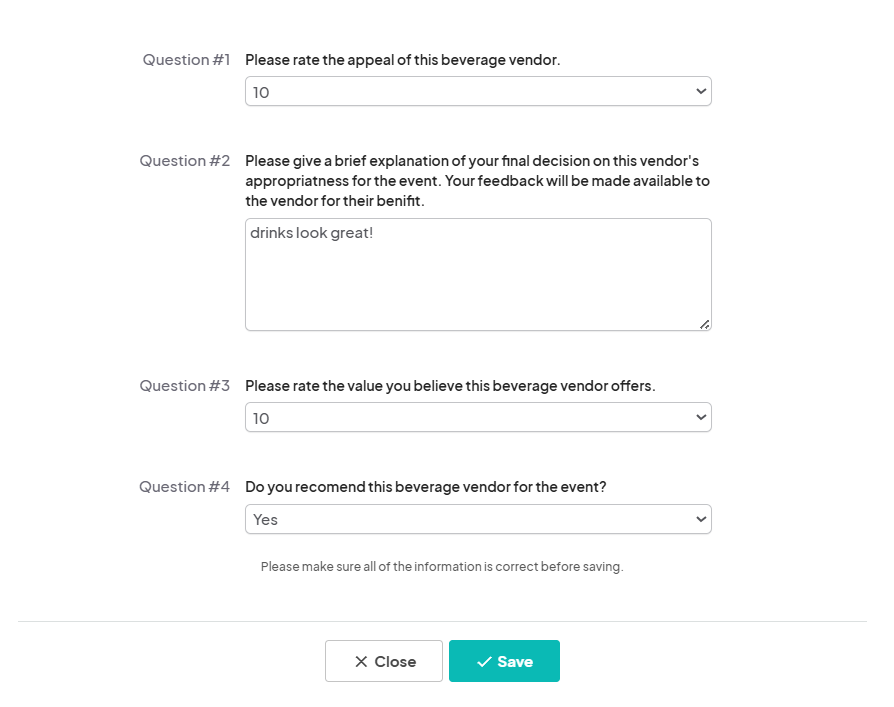The width and height of the screenshot is (894, 707).
Task: Select the explanation text box with 'drinks look great!'
Action: point(478,273)
